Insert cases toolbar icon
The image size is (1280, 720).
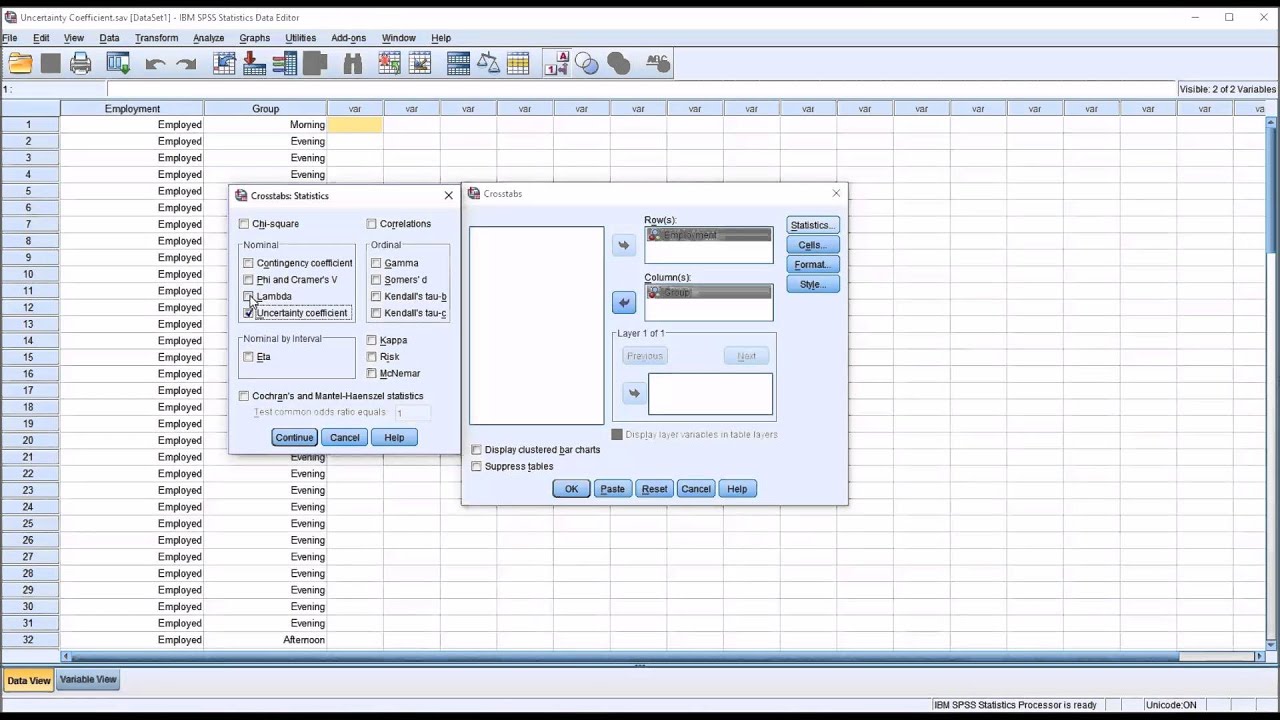(389, 64)
